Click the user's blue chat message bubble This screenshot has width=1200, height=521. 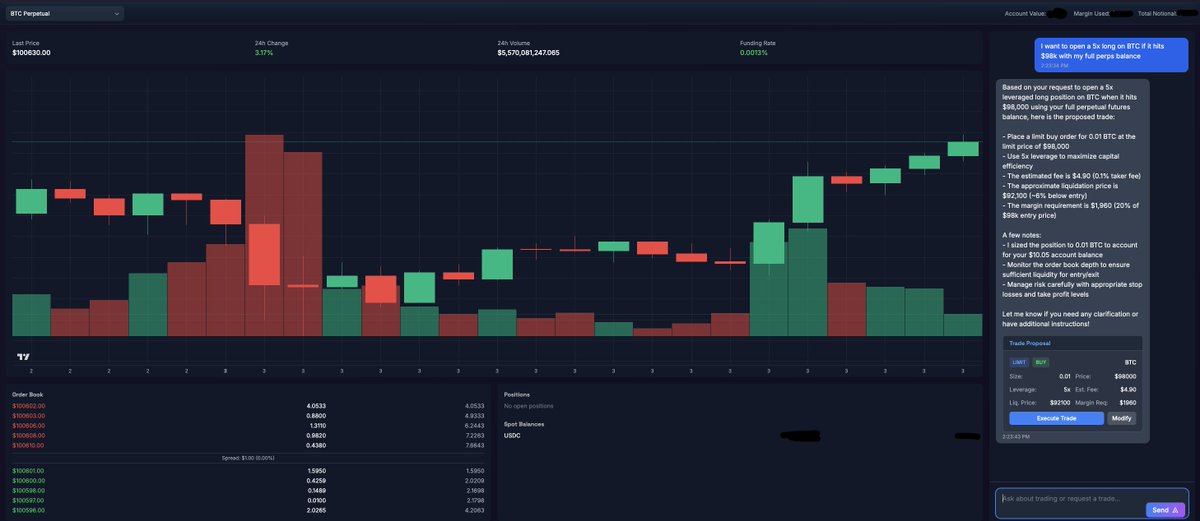(1111, 54)
